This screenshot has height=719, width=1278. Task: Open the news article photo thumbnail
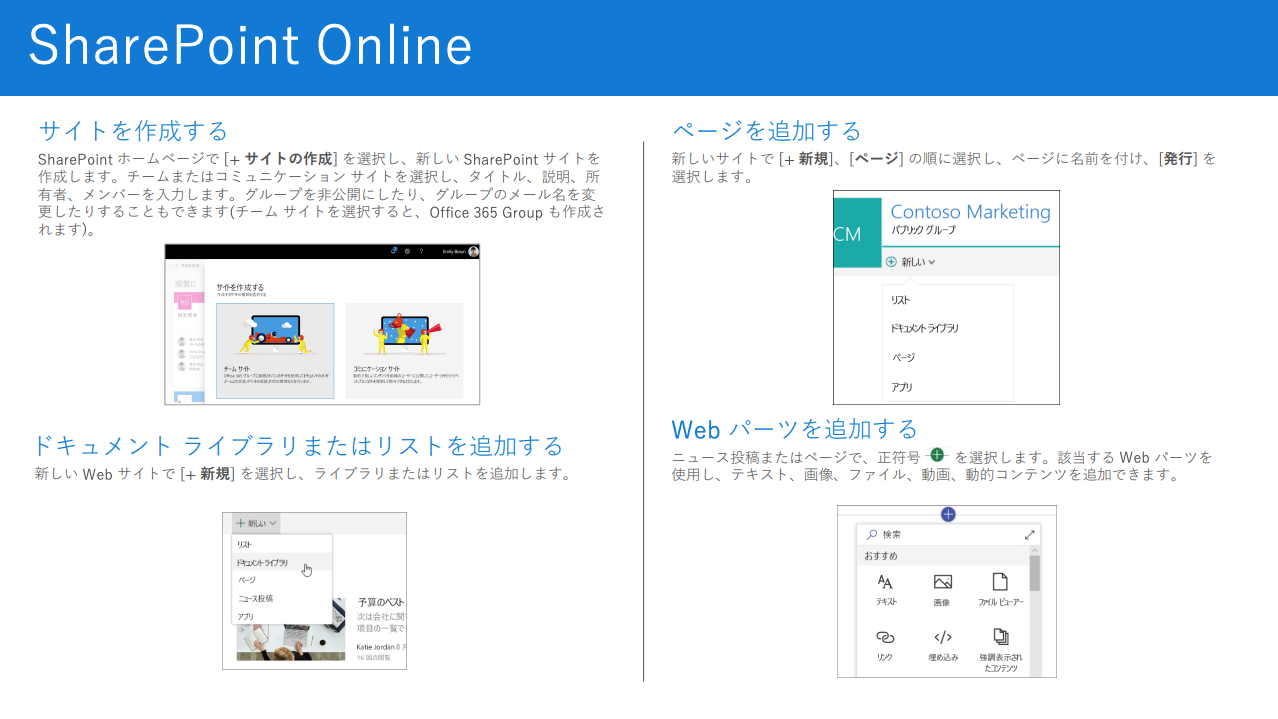pos(290,644)
